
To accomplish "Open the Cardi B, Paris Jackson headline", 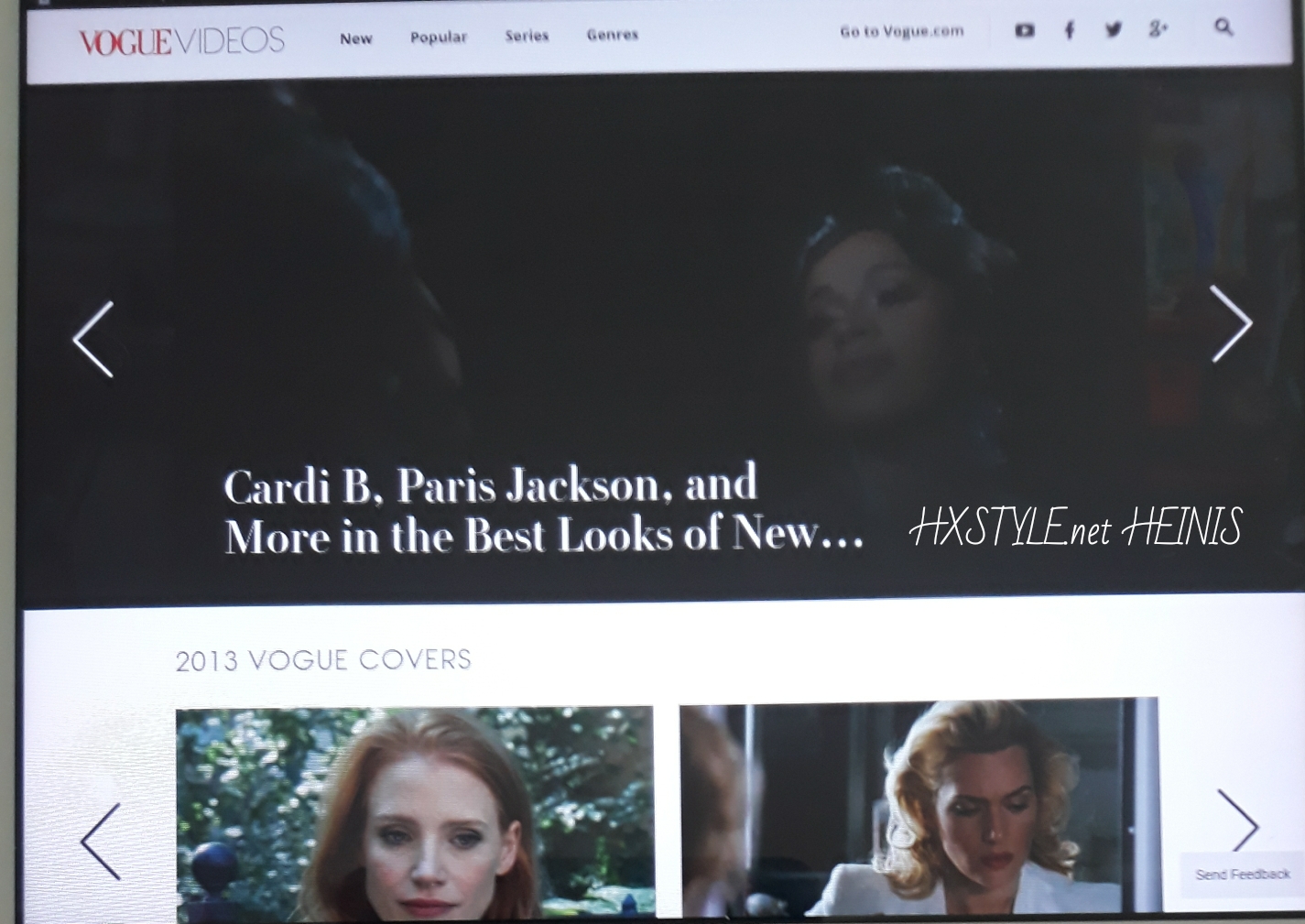I will tap(542, 511).
